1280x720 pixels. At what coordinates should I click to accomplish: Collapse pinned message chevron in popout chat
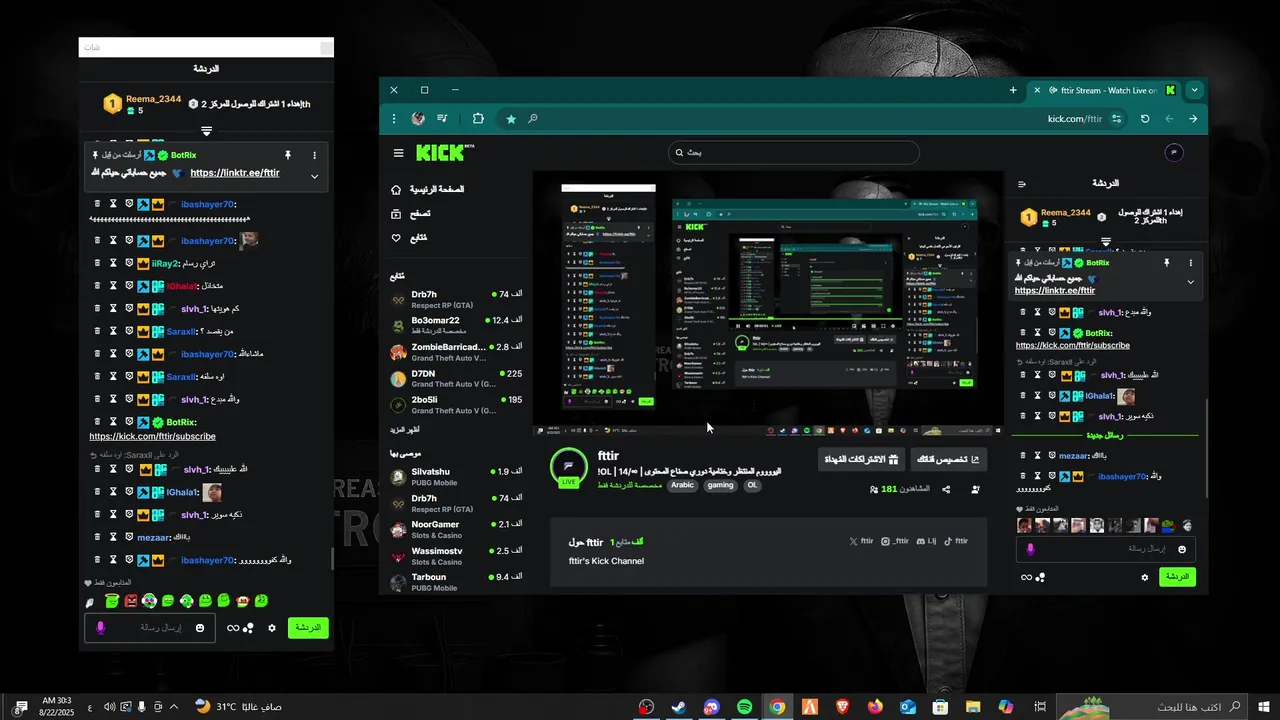314,176
